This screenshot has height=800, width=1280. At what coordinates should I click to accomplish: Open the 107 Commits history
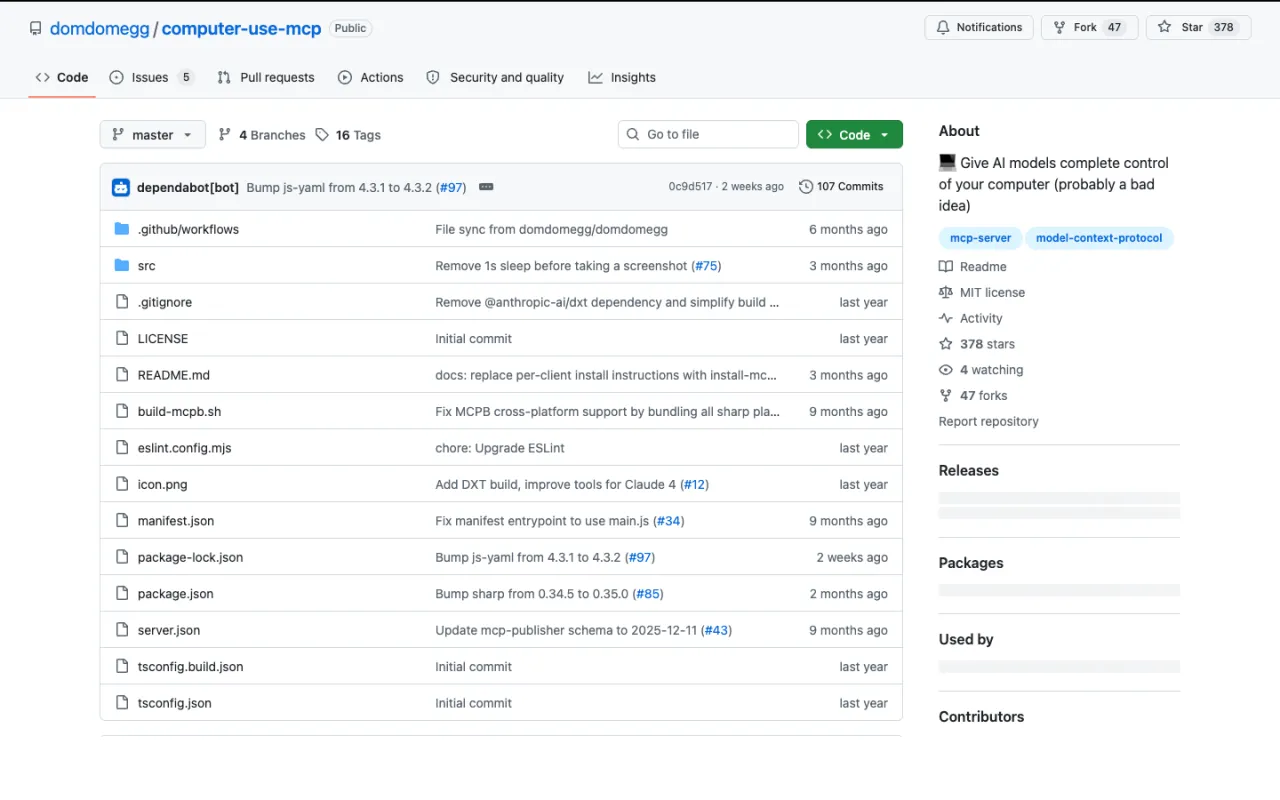[841, 187]
